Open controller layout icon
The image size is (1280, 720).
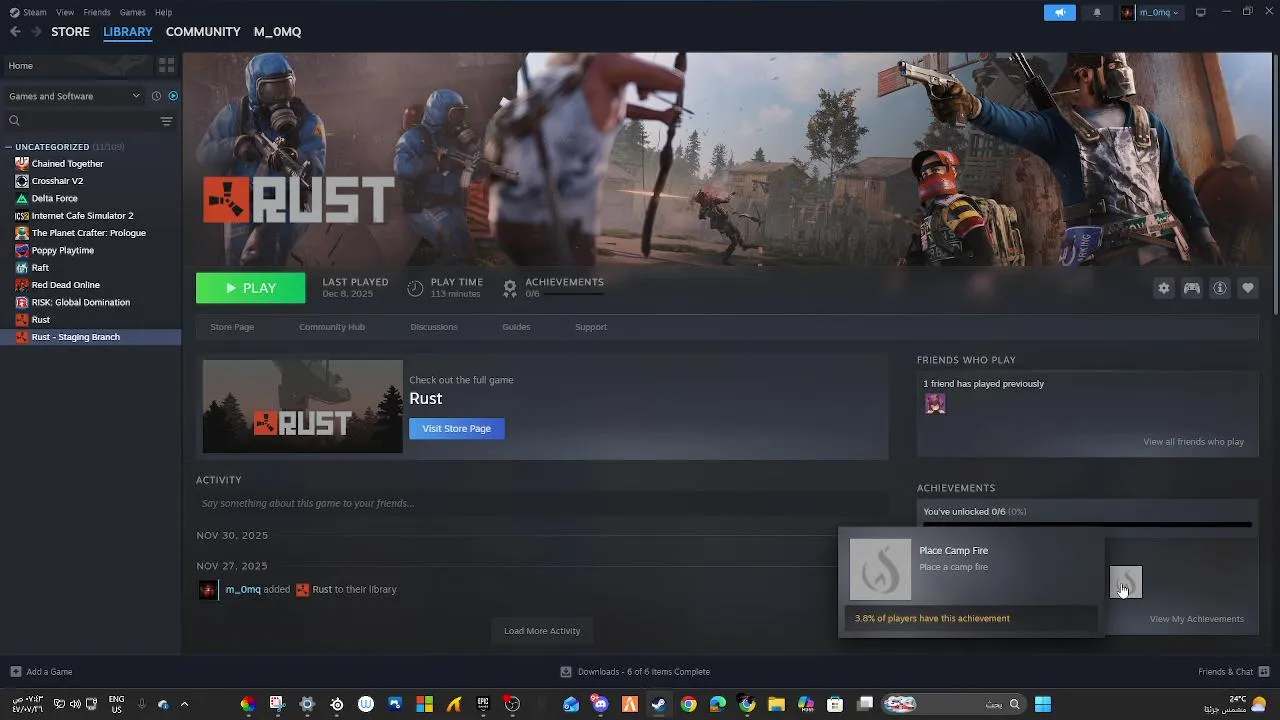[x=1192, y=288]
